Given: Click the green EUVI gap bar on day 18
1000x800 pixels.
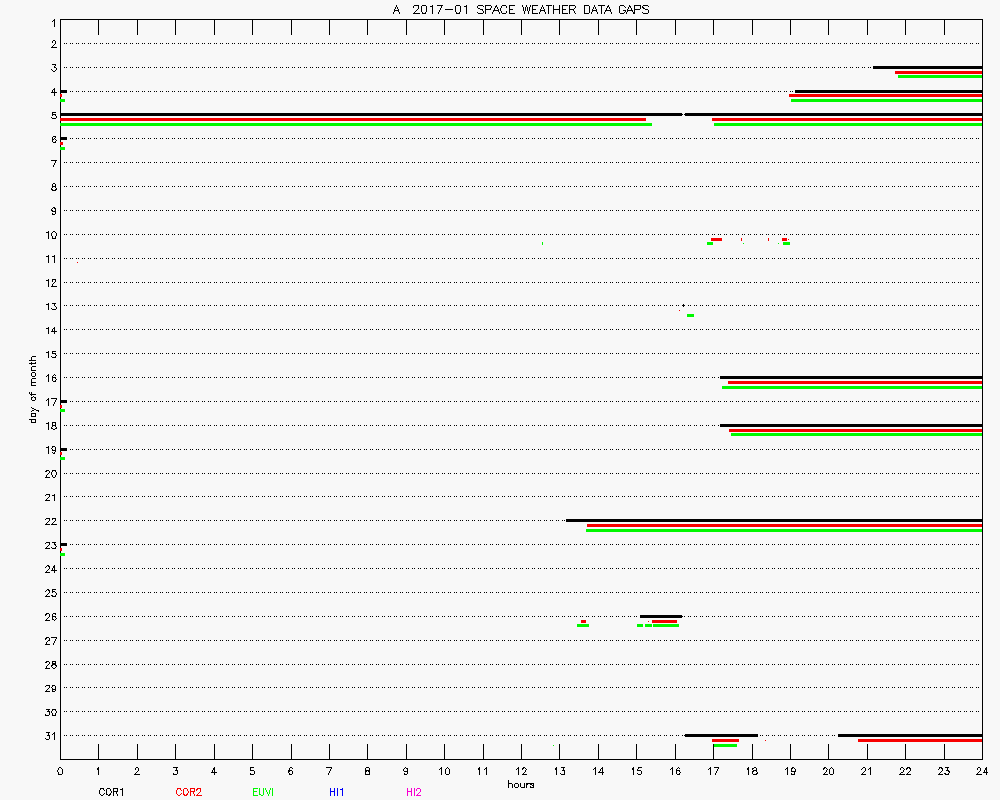Looking at the screenshot, I should pyautogui.click(x=856, y=434).
